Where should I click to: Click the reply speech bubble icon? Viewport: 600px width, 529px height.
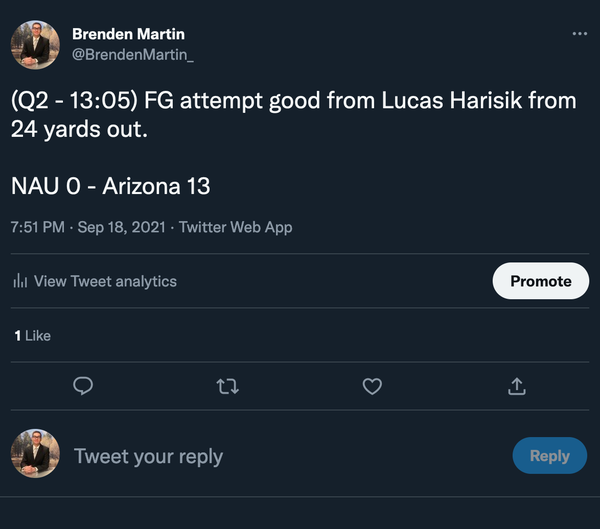pyautogui.click(x=84, y=385)
